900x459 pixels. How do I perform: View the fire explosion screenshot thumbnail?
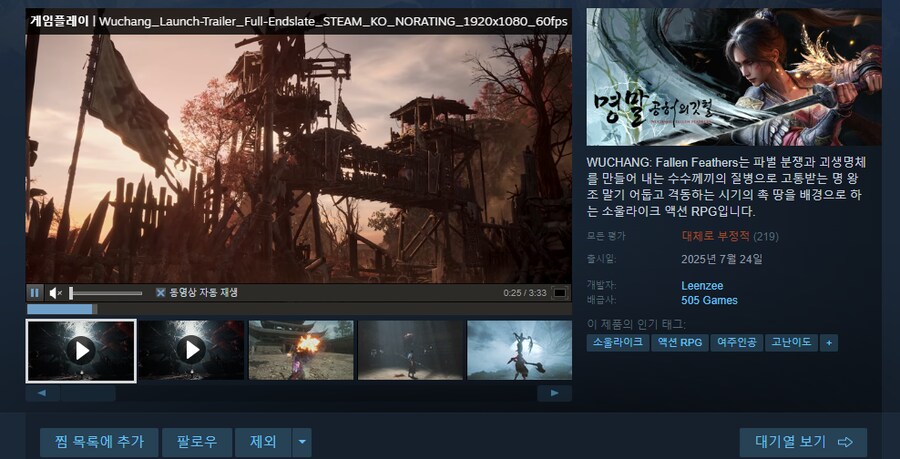click(x=301, y=350)
